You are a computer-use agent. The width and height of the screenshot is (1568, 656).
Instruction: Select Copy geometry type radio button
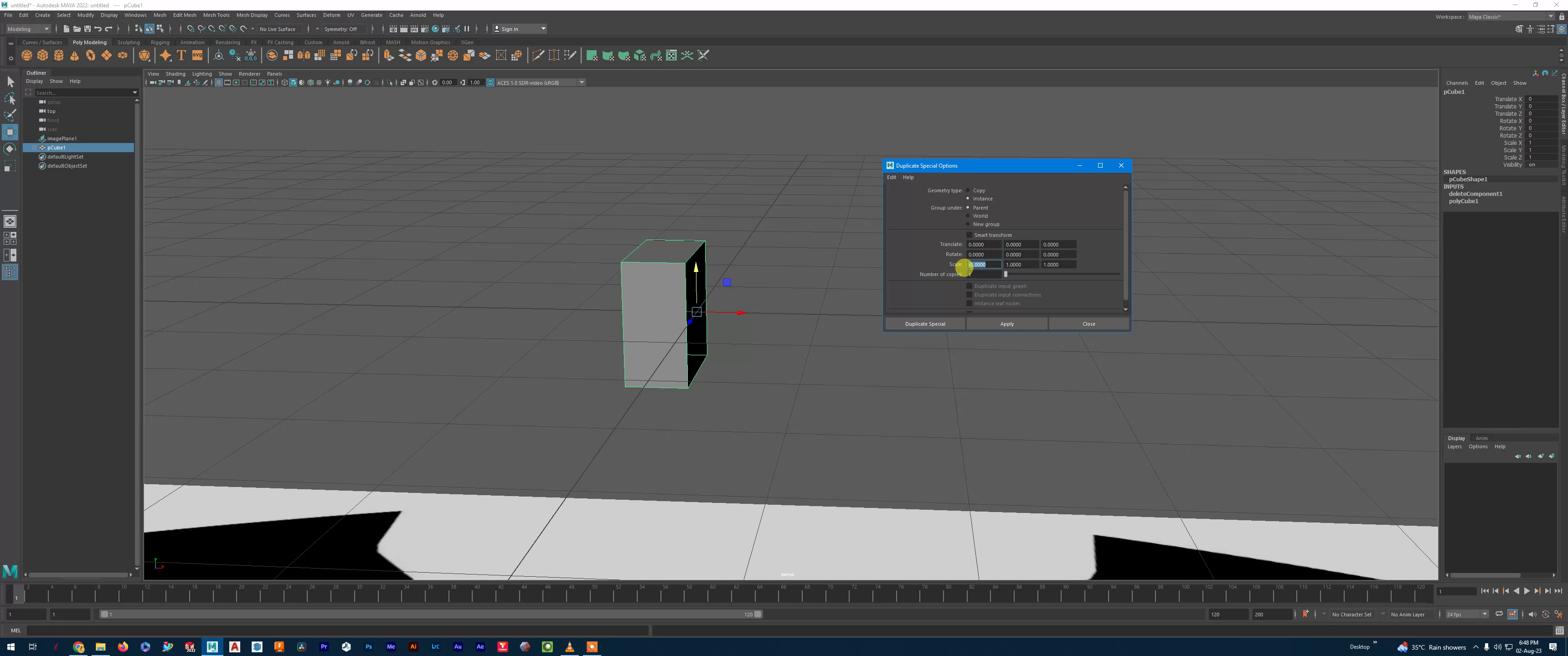968,190
